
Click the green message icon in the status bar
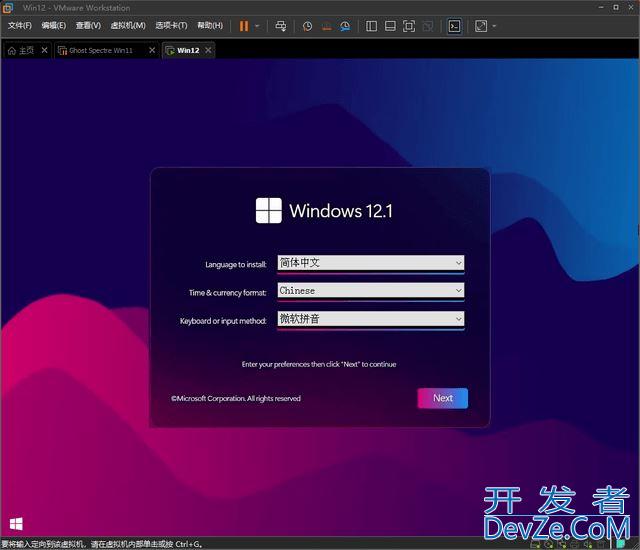click(x=620, y=544)
